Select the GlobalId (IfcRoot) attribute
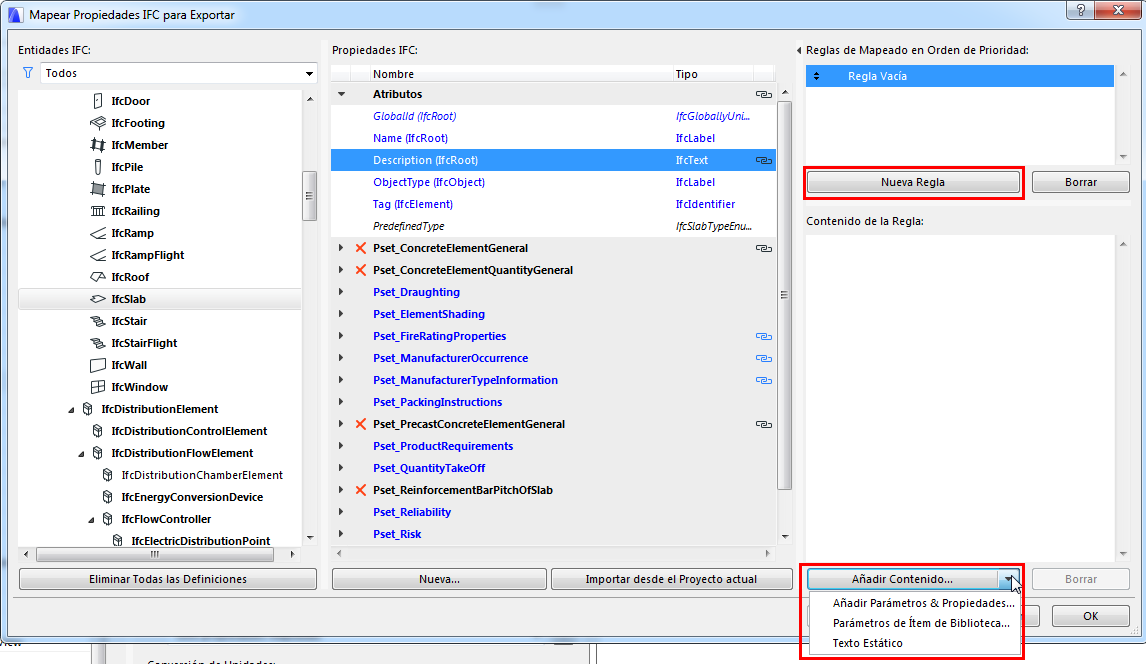This screenshot has height=664, width=1146. coord(553,116)
